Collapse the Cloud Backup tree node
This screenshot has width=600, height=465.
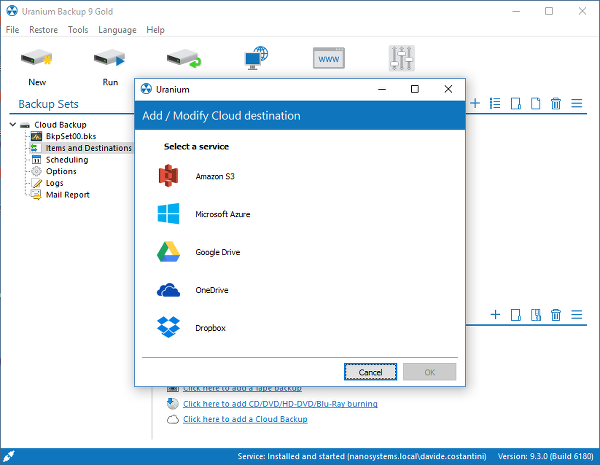(x=13, y=124)
